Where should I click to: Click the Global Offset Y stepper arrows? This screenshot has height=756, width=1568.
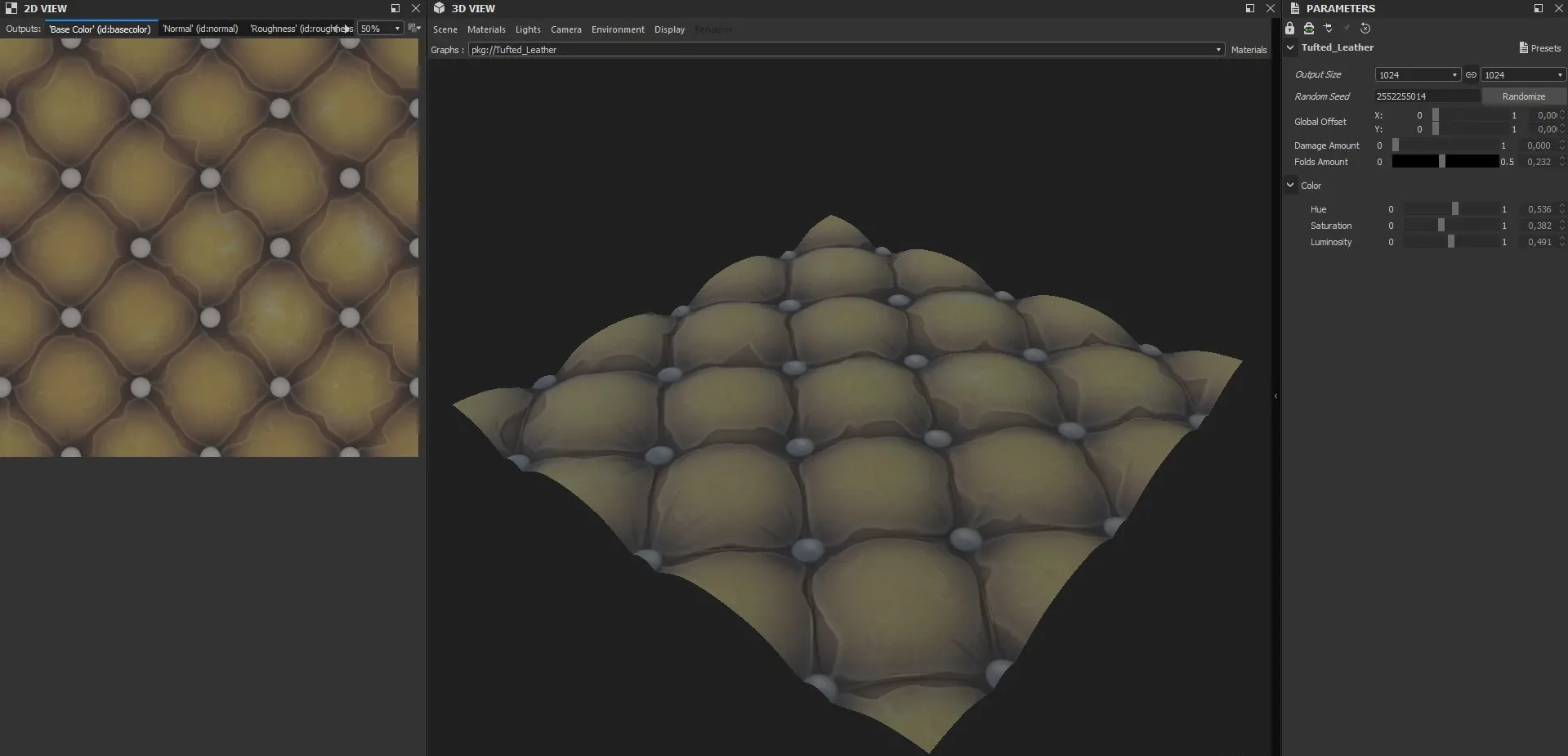coord(1562,129)
